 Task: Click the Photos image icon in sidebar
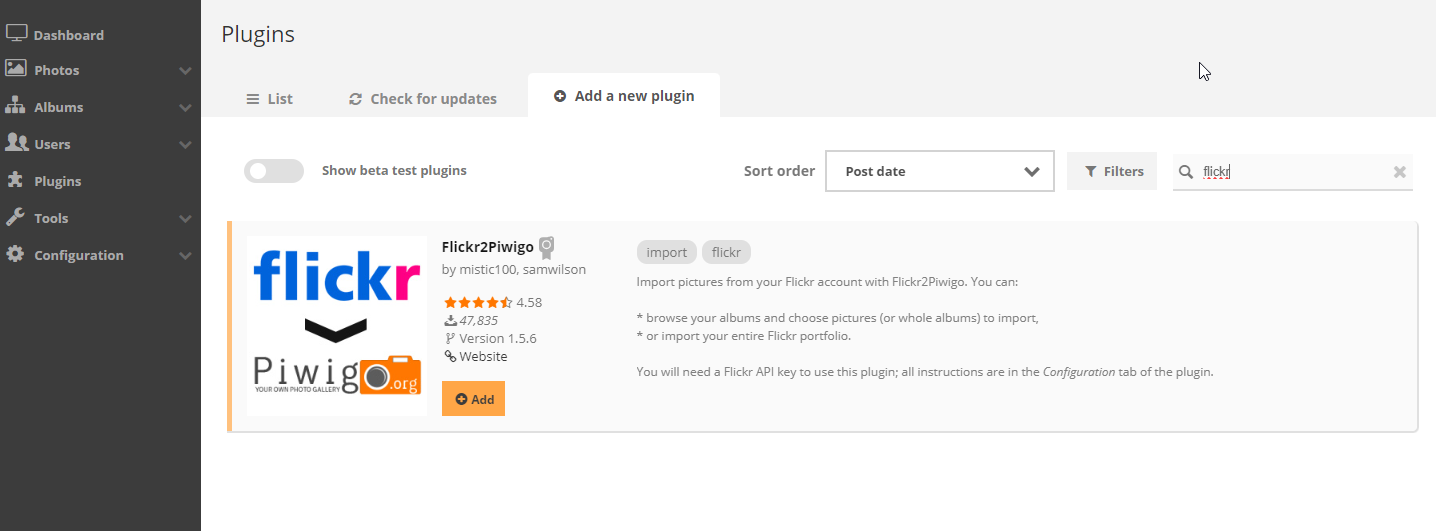(x=16, y=69)
